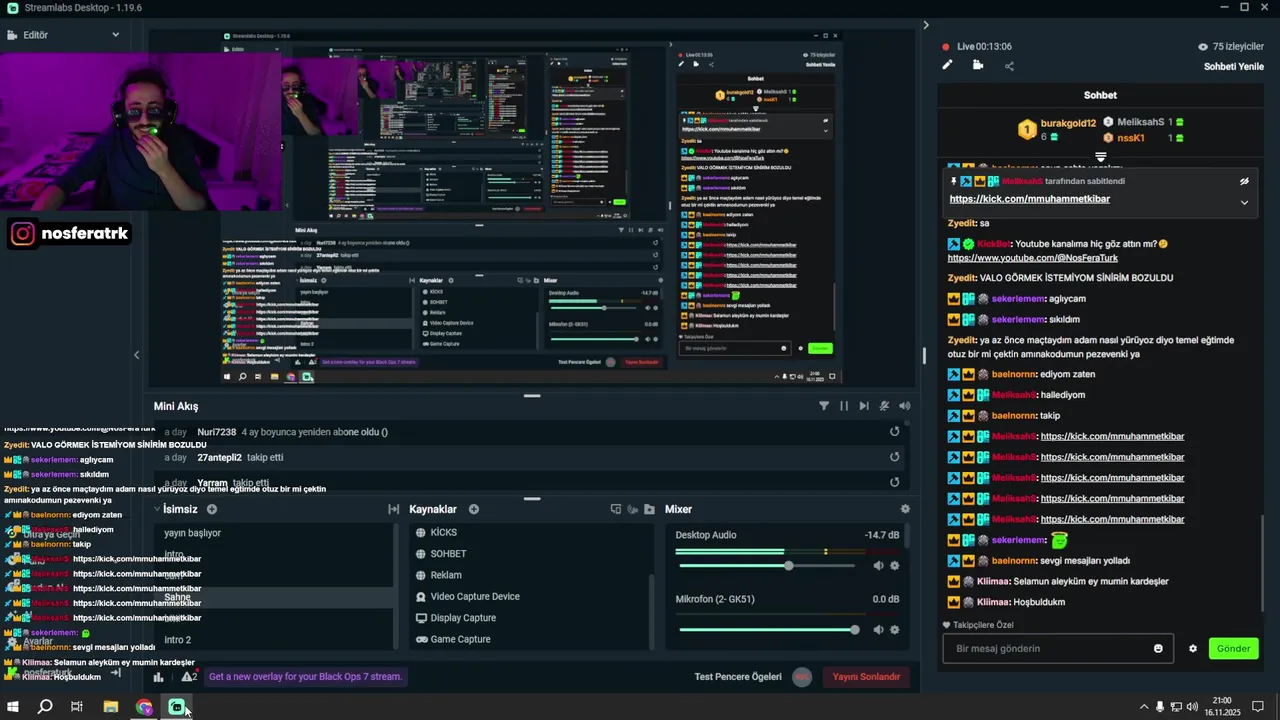The image size is (1280, 720).
Task: Click the Sohbet chat header
Action: coord(1100,95)
